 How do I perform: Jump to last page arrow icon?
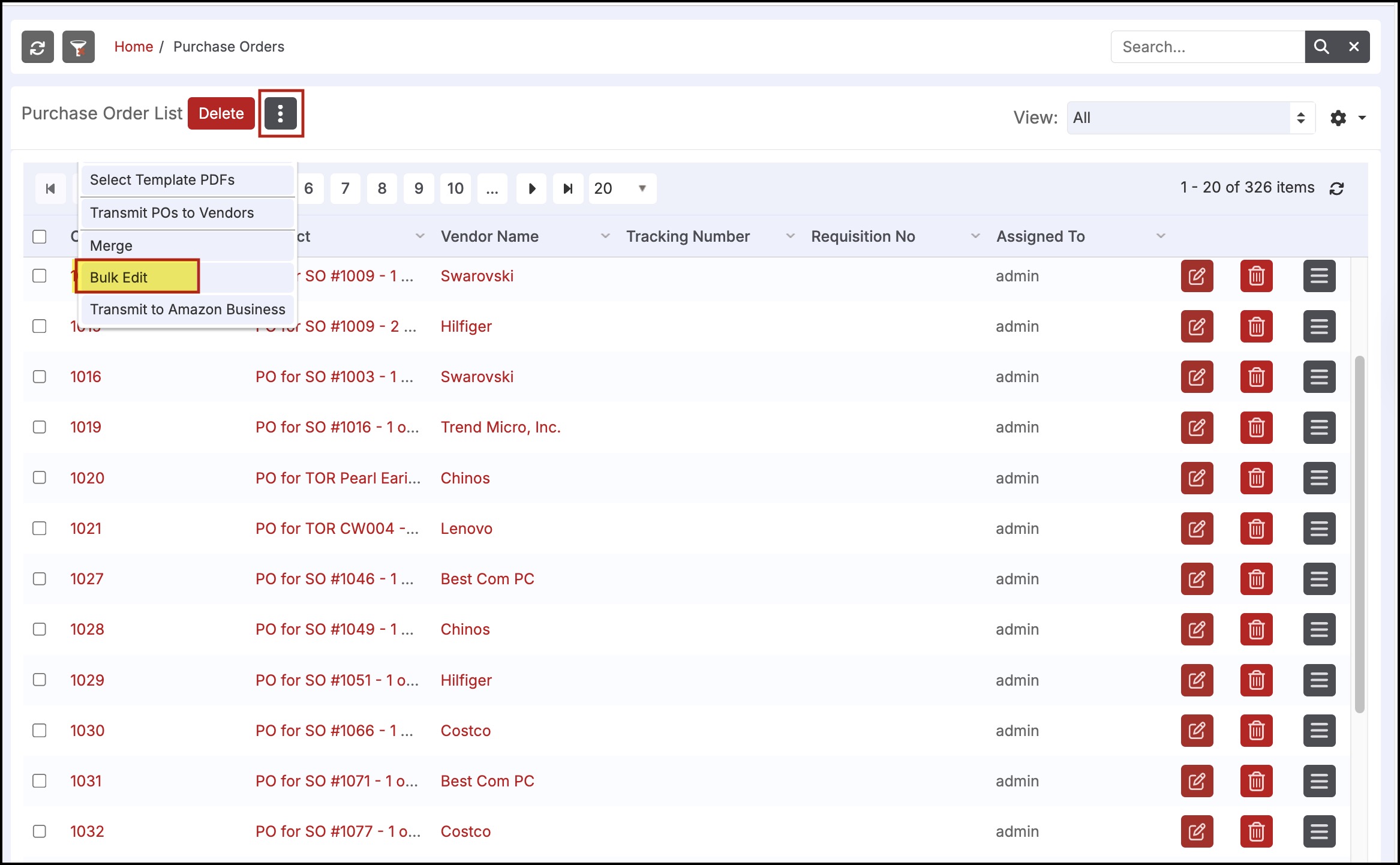pos(567,189)
